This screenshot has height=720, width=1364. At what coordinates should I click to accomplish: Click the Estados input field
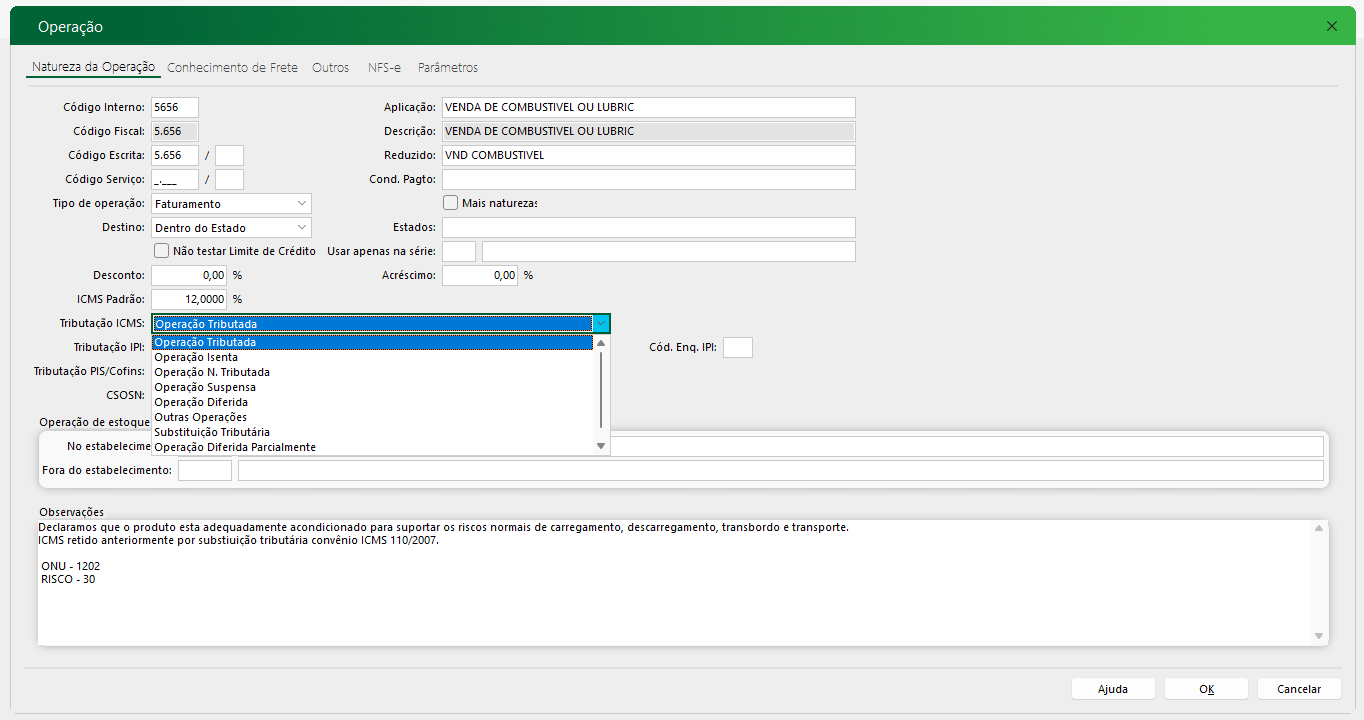click(x=649, y=227)
